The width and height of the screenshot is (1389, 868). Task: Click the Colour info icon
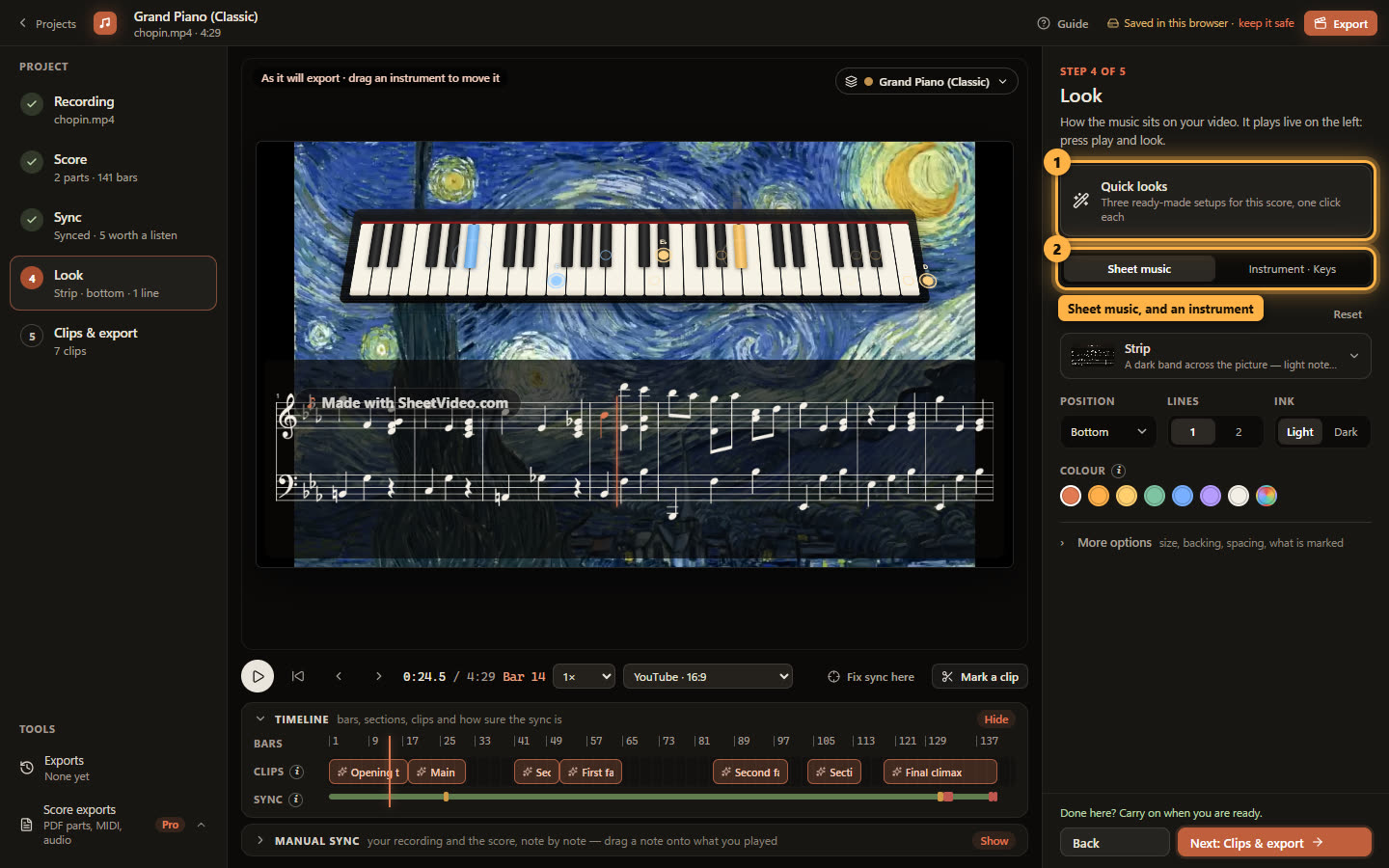pyautogui.click(x=1118, y=471)
